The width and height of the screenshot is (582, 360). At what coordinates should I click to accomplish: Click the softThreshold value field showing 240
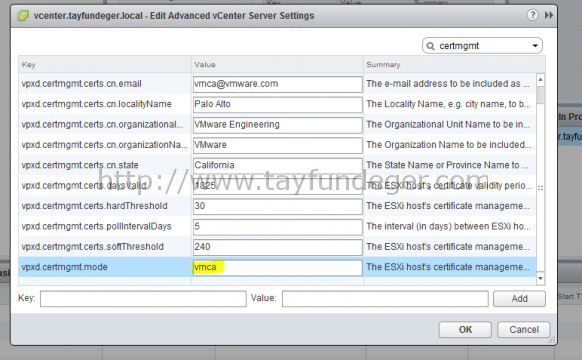(x=278, y=247)
